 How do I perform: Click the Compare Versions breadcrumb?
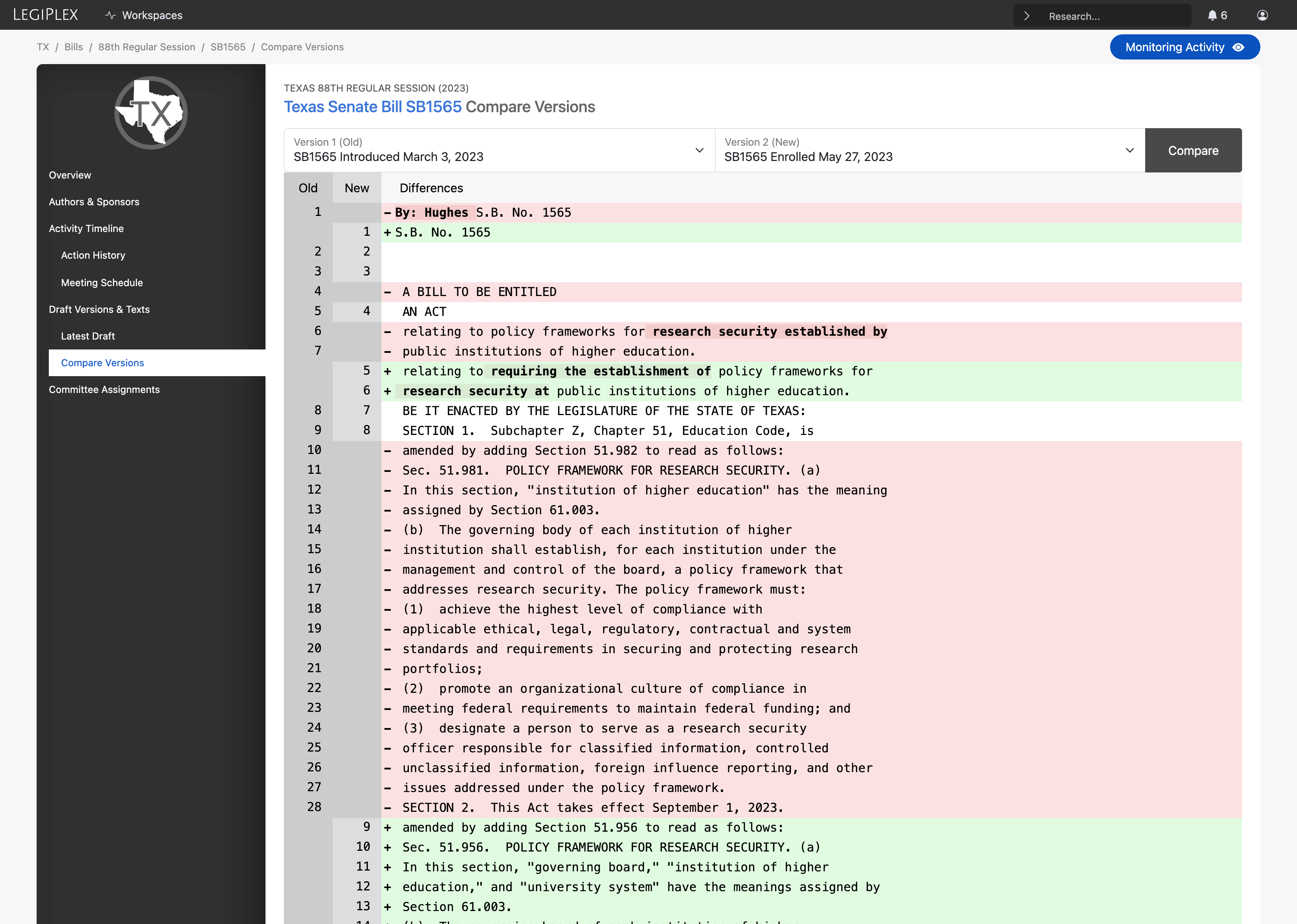pos(302,47)
